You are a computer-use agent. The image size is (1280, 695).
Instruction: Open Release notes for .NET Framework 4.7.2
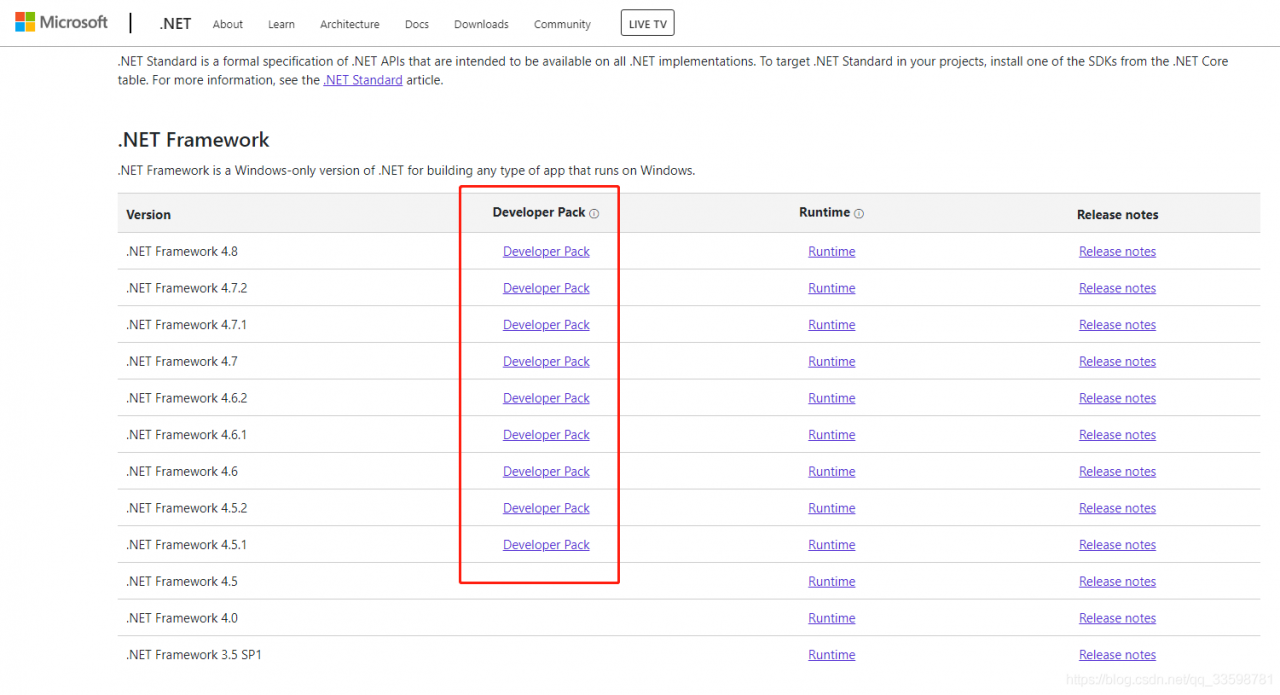click(1117, 288)
